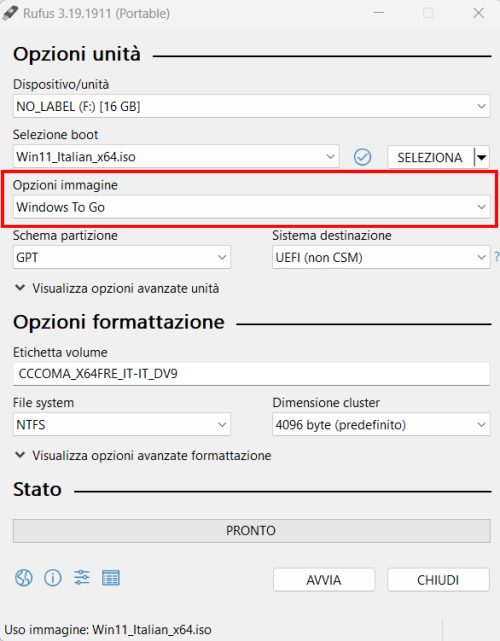This screenshot has height=641, width=500.
Task: Open language selection globe icon
Action: [x=24, y=578]
